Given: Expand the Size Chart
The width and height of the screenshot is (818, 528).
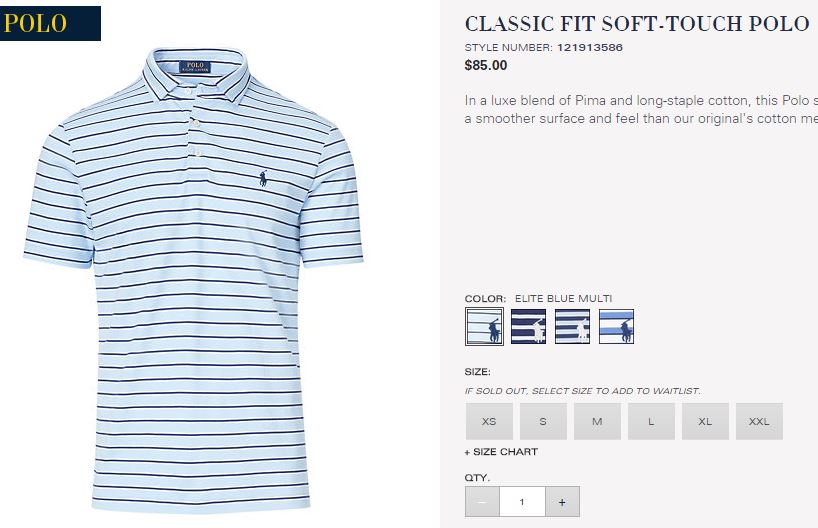Looking at the screenshot, I should (x=501, y=452).
